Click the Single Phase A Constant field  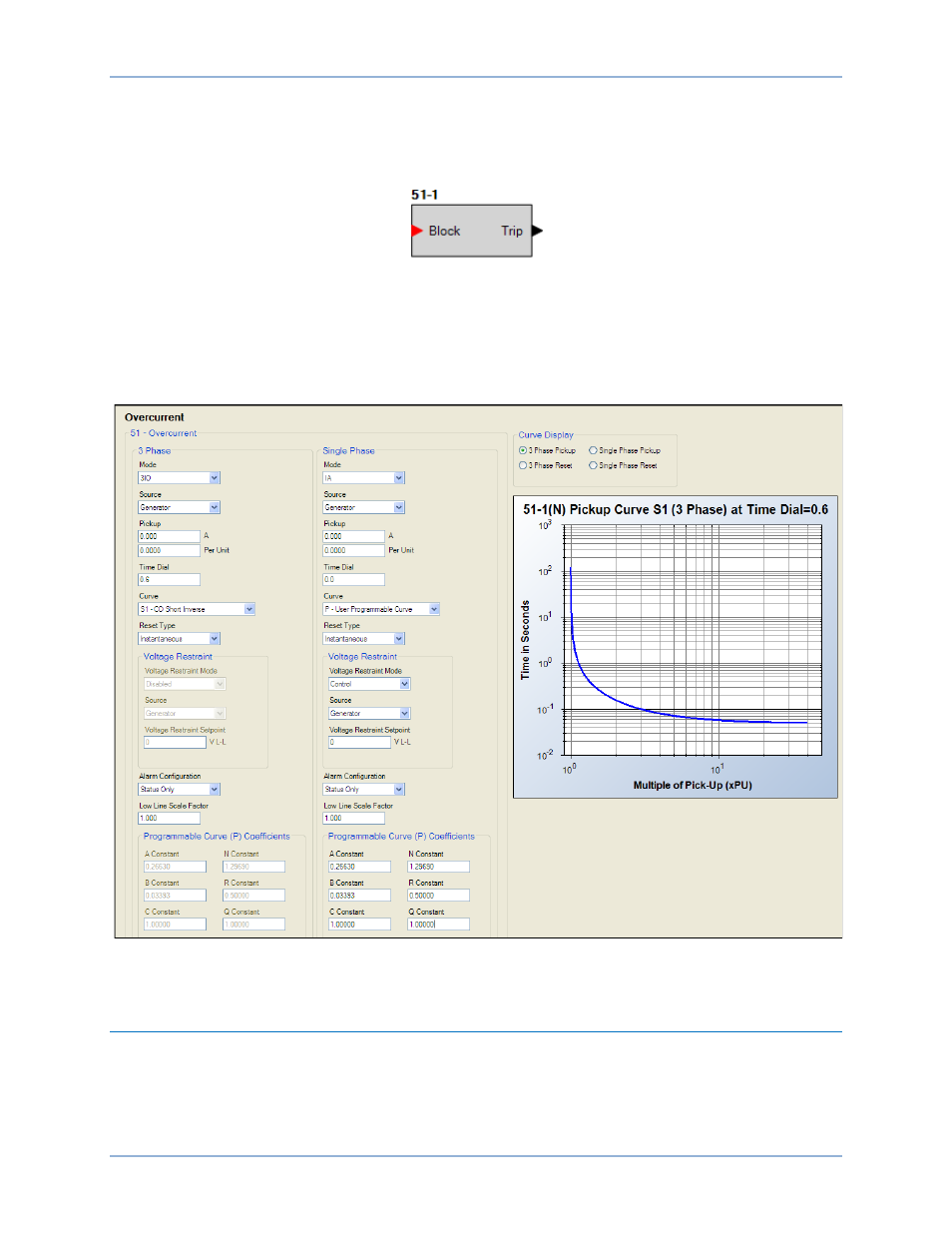(x=359, y=867)
